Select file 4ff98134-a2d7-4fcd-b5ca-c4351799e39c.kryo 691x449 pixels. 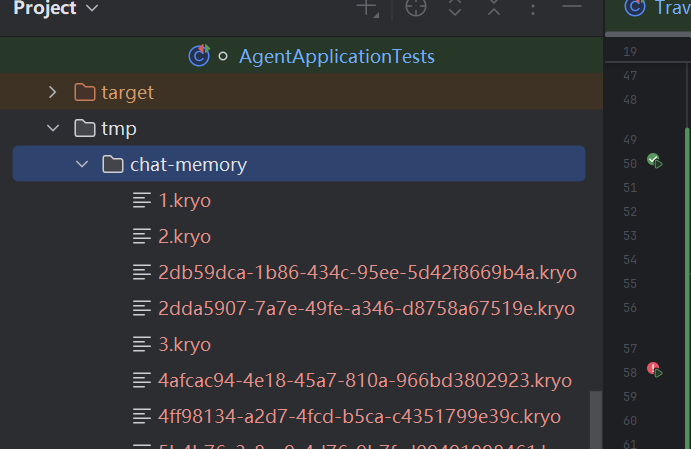pyautogui.click(x=360, y=416)
